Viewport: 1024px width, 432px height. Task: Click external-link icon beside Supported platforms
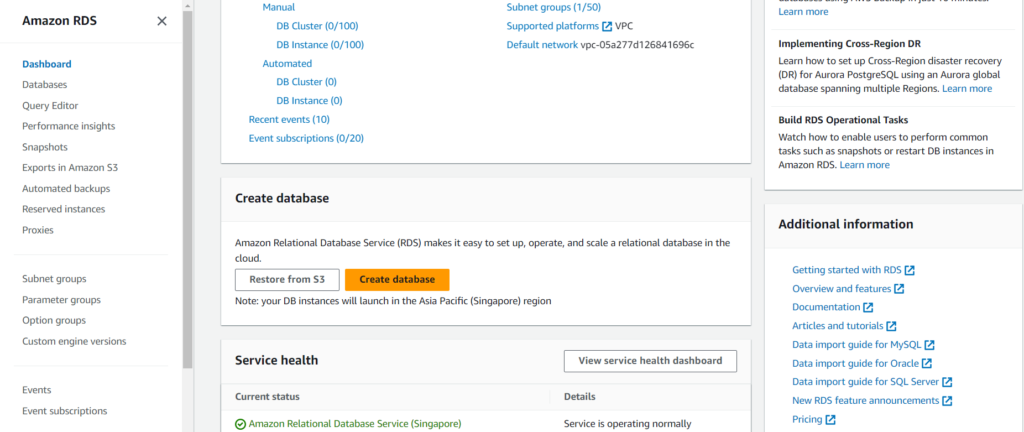(x=607, y=26)
